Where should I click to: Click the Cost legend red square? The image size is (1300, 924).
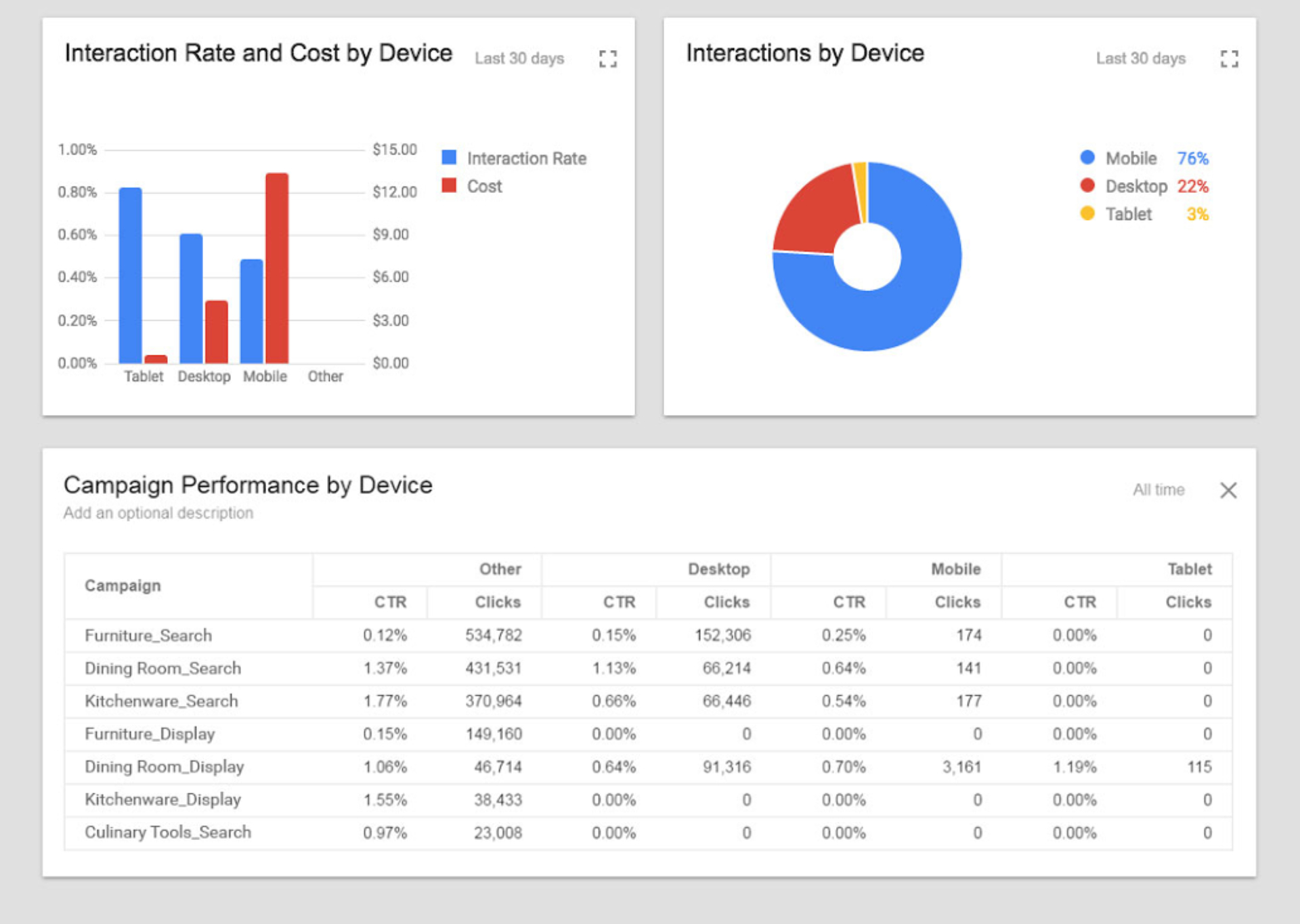tap(449, 185)
